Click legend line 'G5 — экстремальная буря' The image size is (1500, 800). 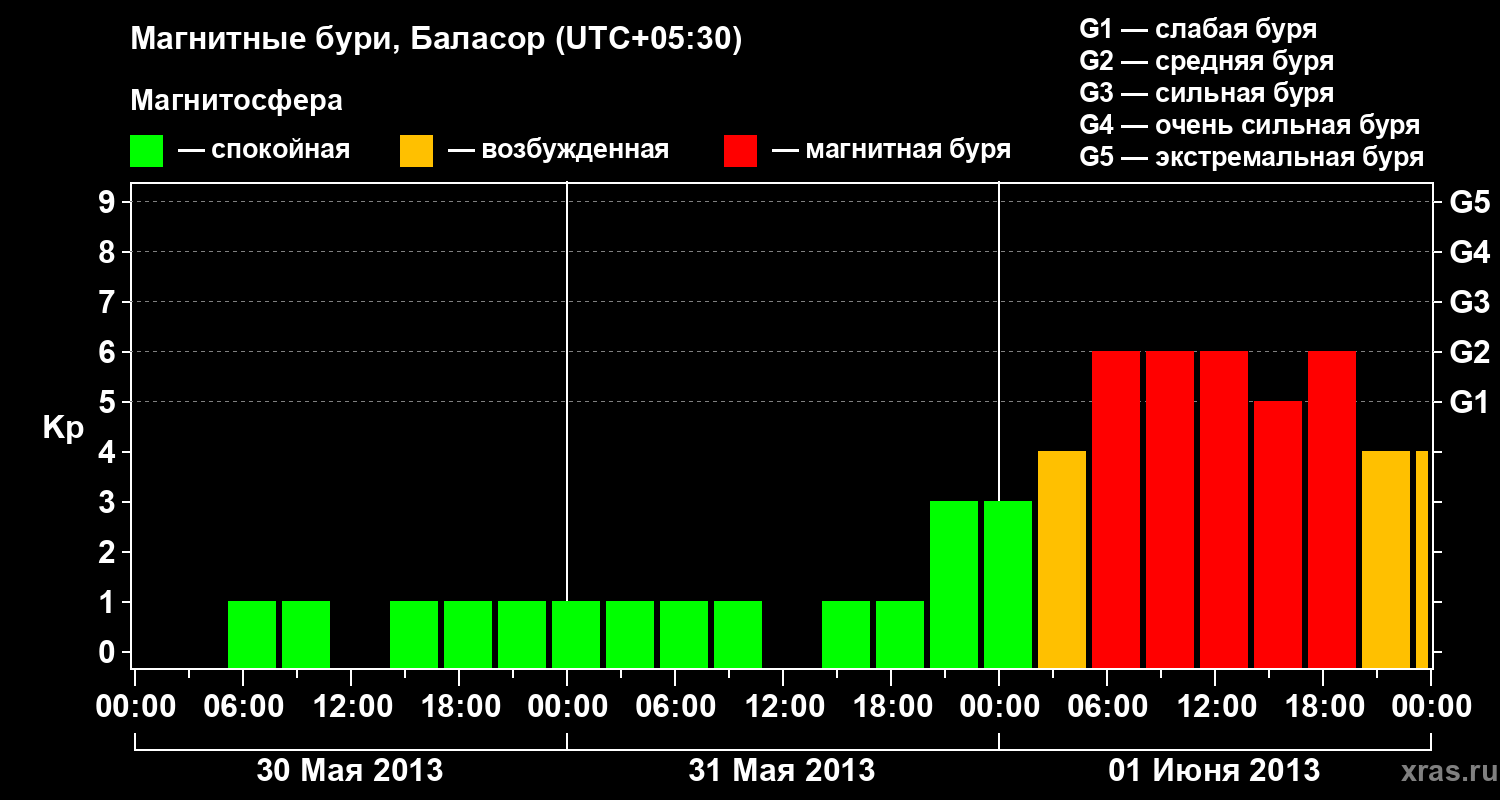coord(1251,157)
